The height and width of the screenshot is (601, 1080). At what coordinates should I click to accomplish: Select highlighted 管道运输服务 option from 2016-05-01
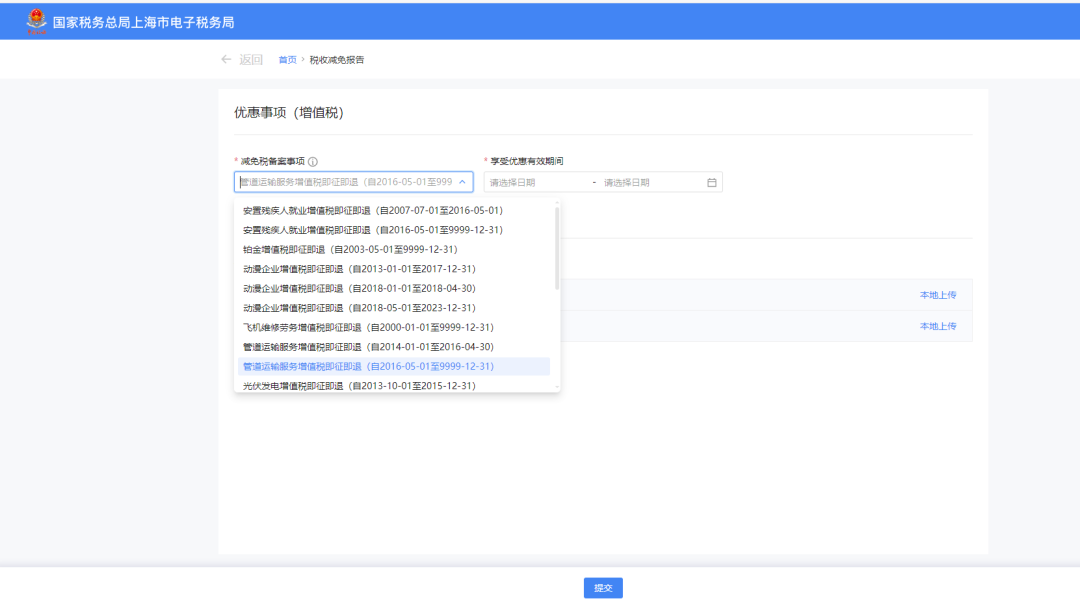click(368, 366)
